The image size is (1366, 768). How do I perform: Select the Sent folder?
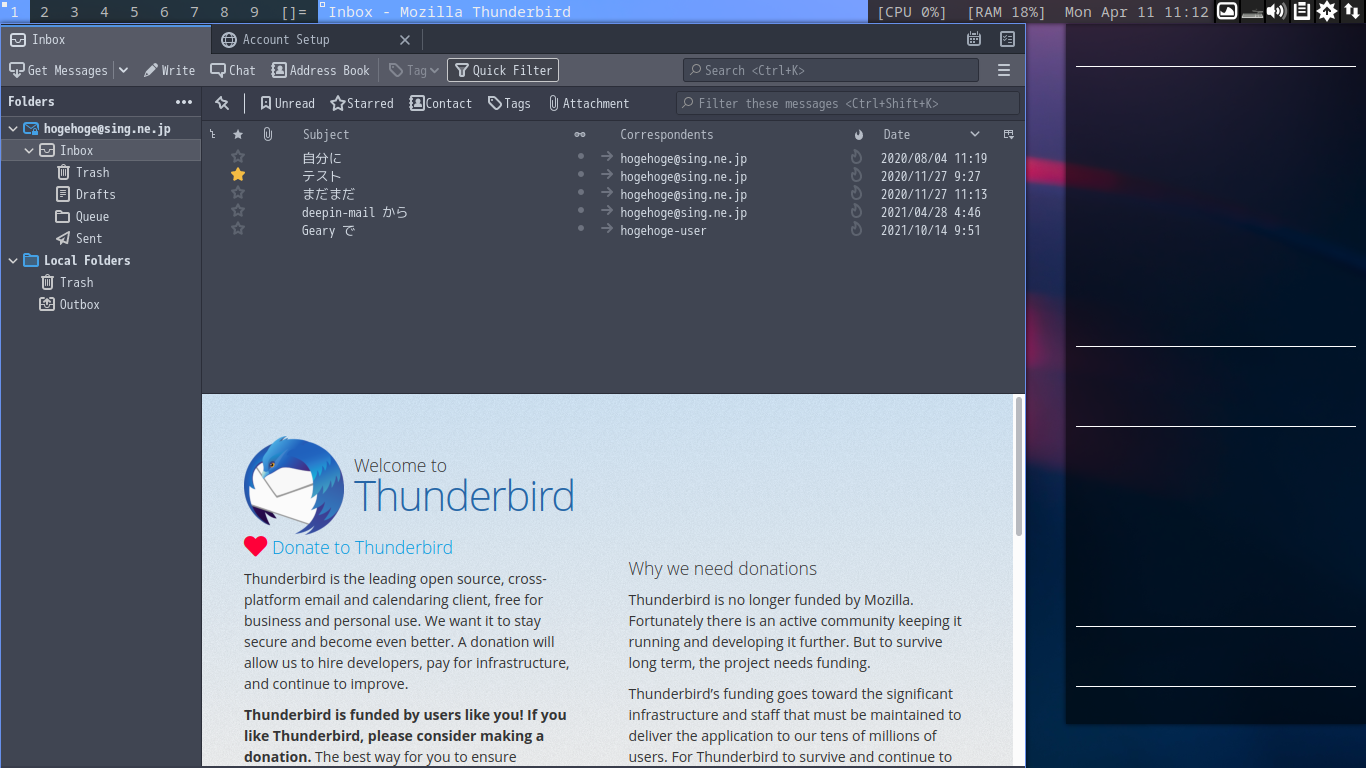click(80, 238)
